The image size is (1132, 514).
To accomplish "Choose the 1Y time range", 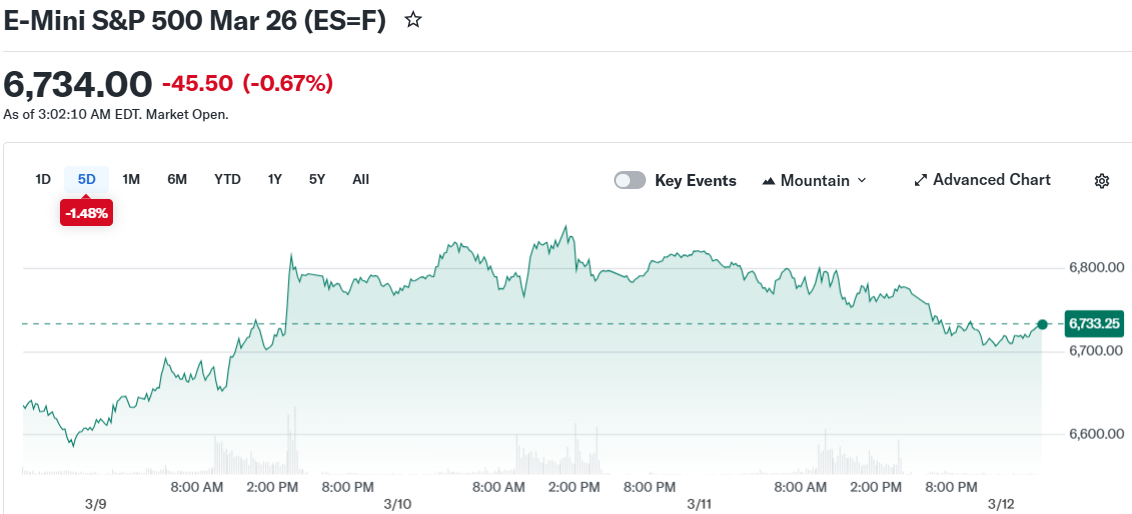I will click(275, 180).
